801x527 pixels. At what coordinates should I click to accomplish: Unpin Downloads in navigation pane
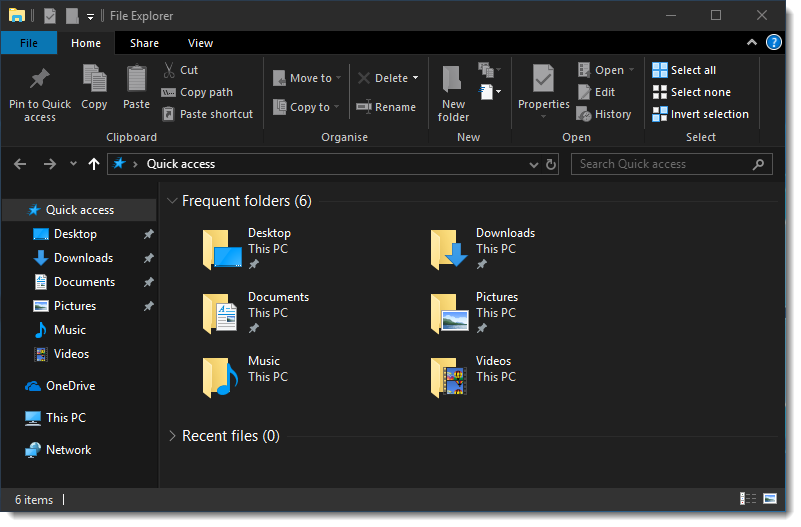[149, 258]
